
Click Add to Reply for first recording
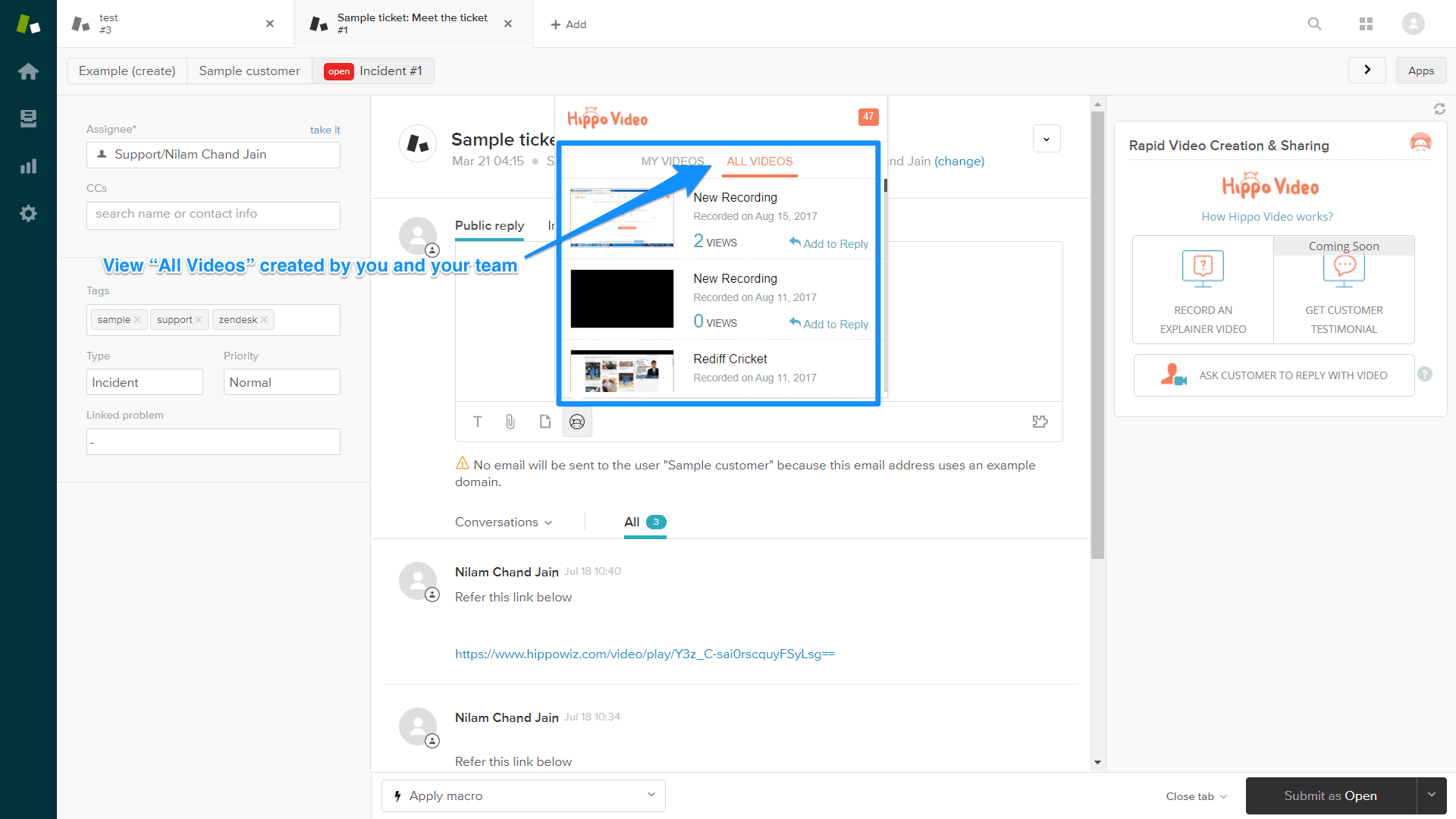(x=829, y=243)
